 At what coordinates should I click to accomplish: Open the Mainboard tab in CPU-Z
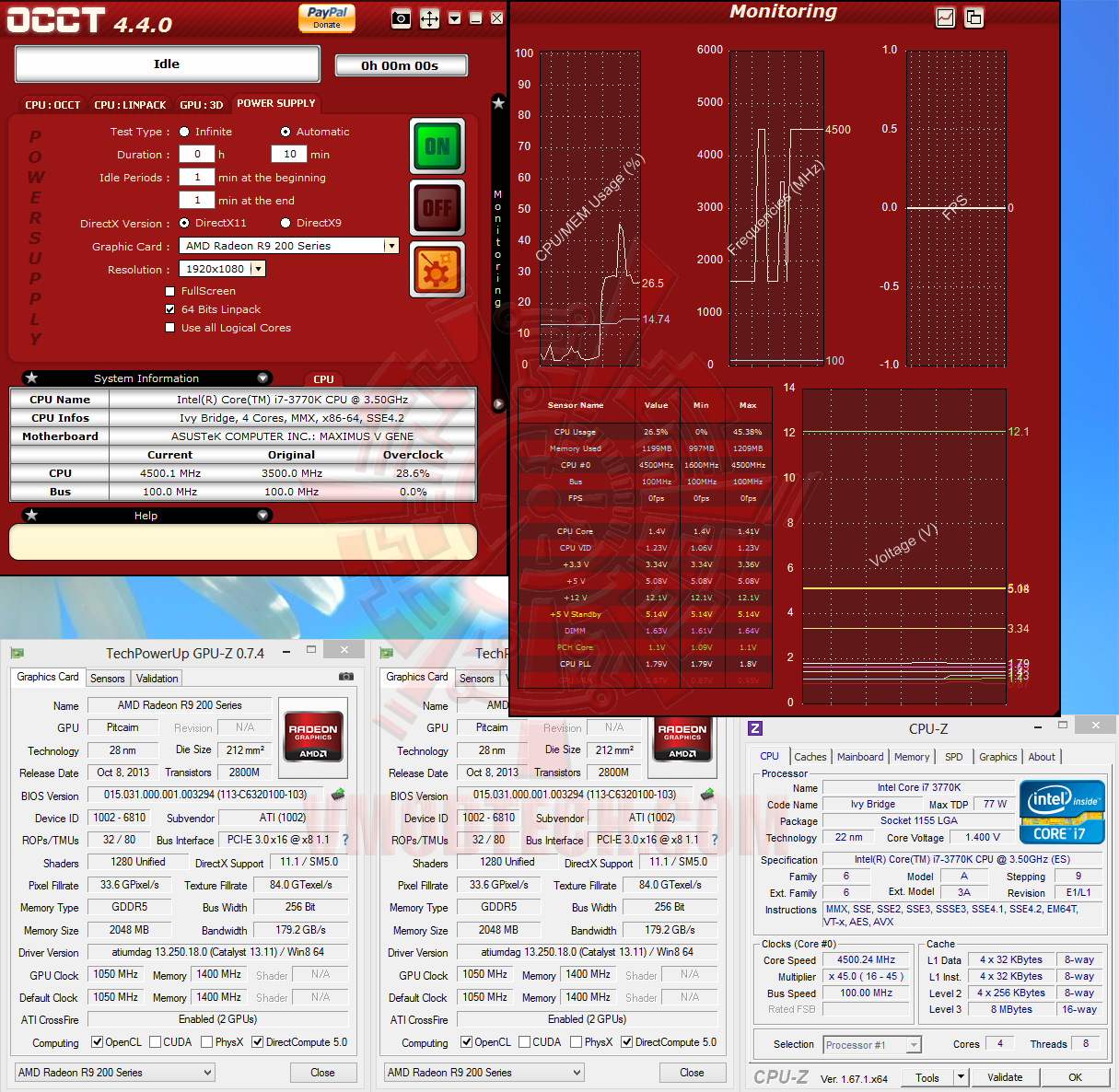pos(860,757)
